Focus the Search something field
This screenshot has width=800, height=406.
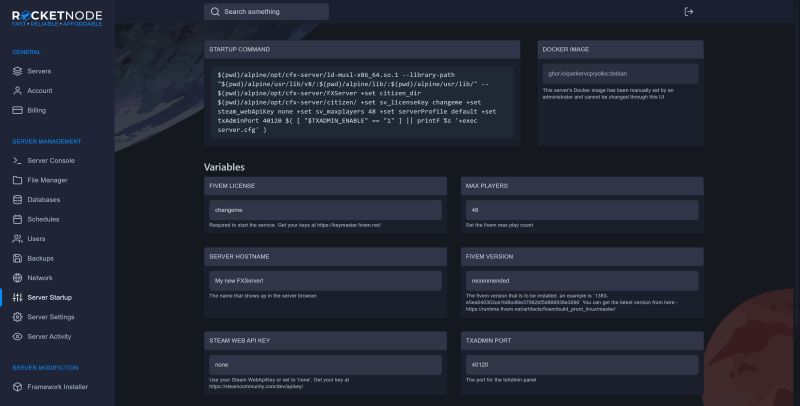(266, 12)
